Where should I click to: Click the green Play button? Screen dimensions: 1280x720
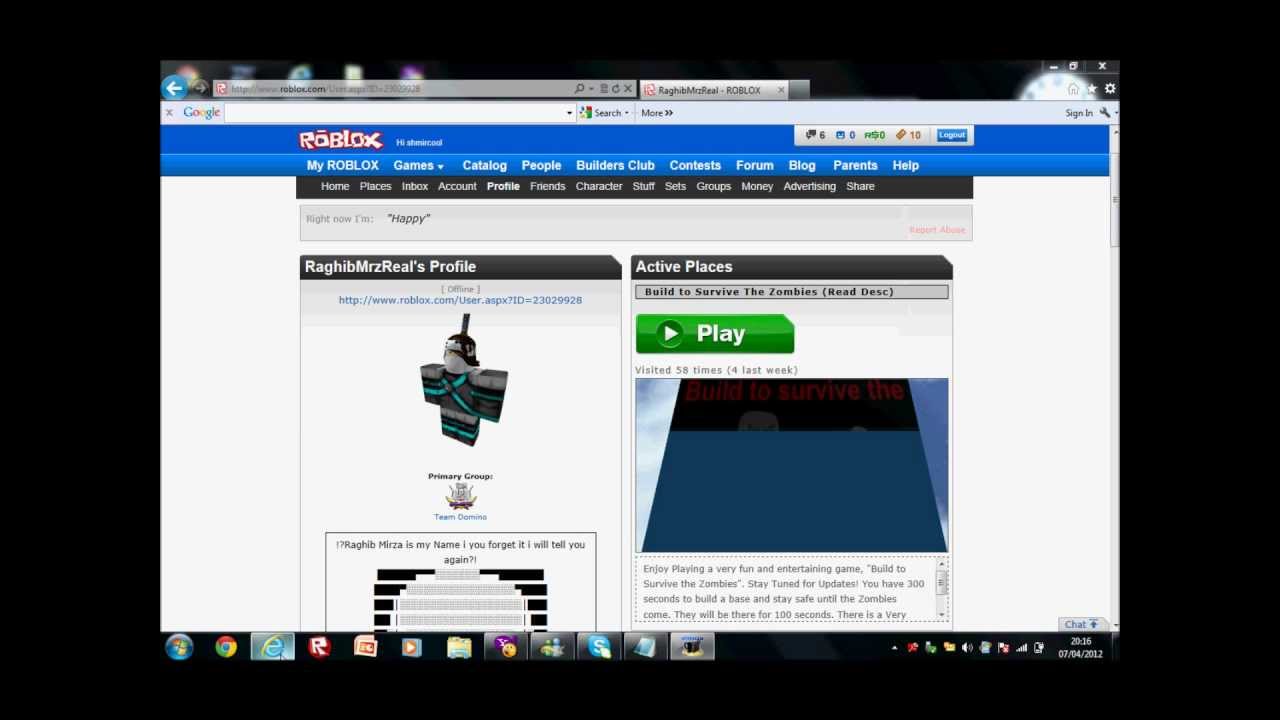pos(715,334)
